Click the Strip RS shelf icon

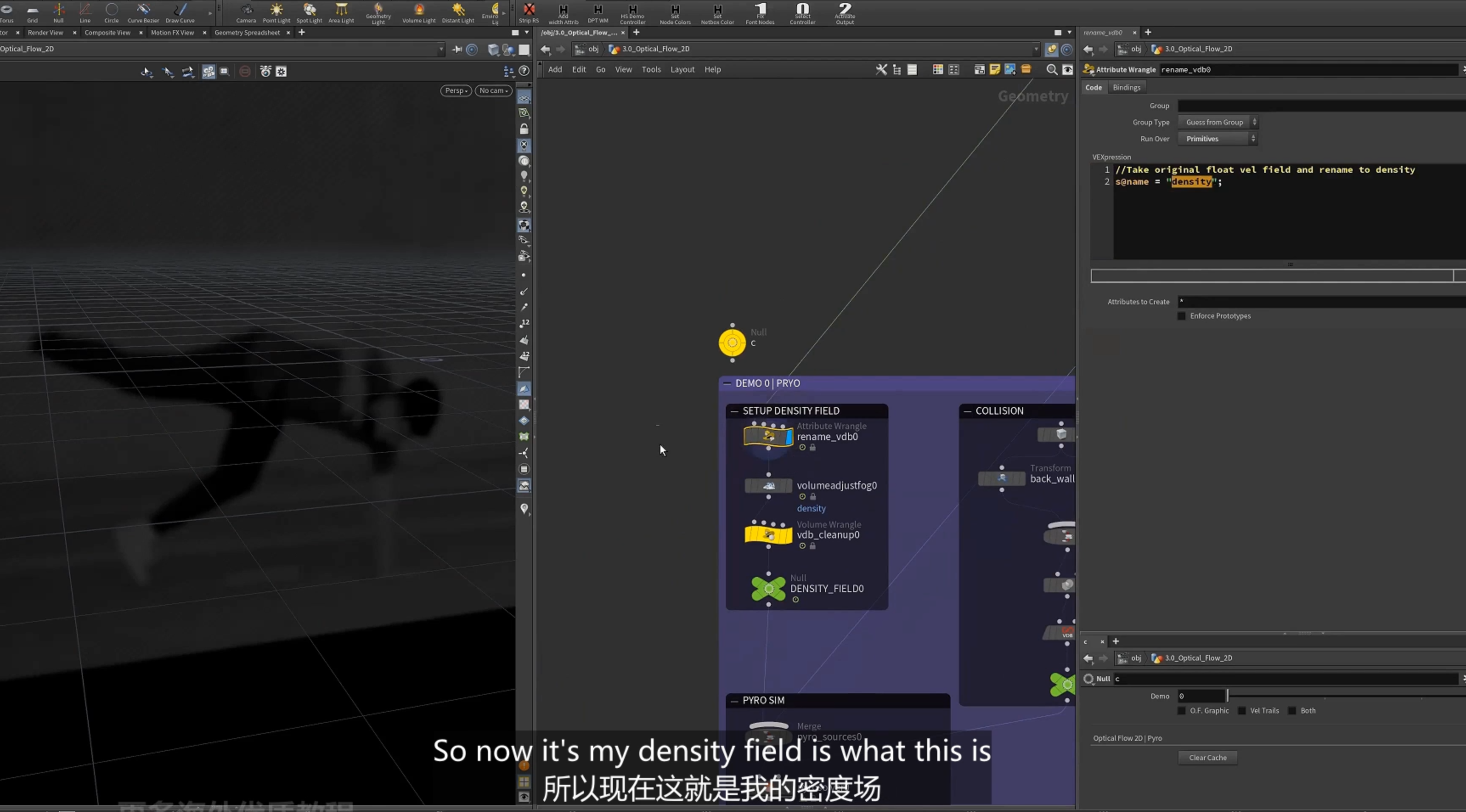click(529, 12)
